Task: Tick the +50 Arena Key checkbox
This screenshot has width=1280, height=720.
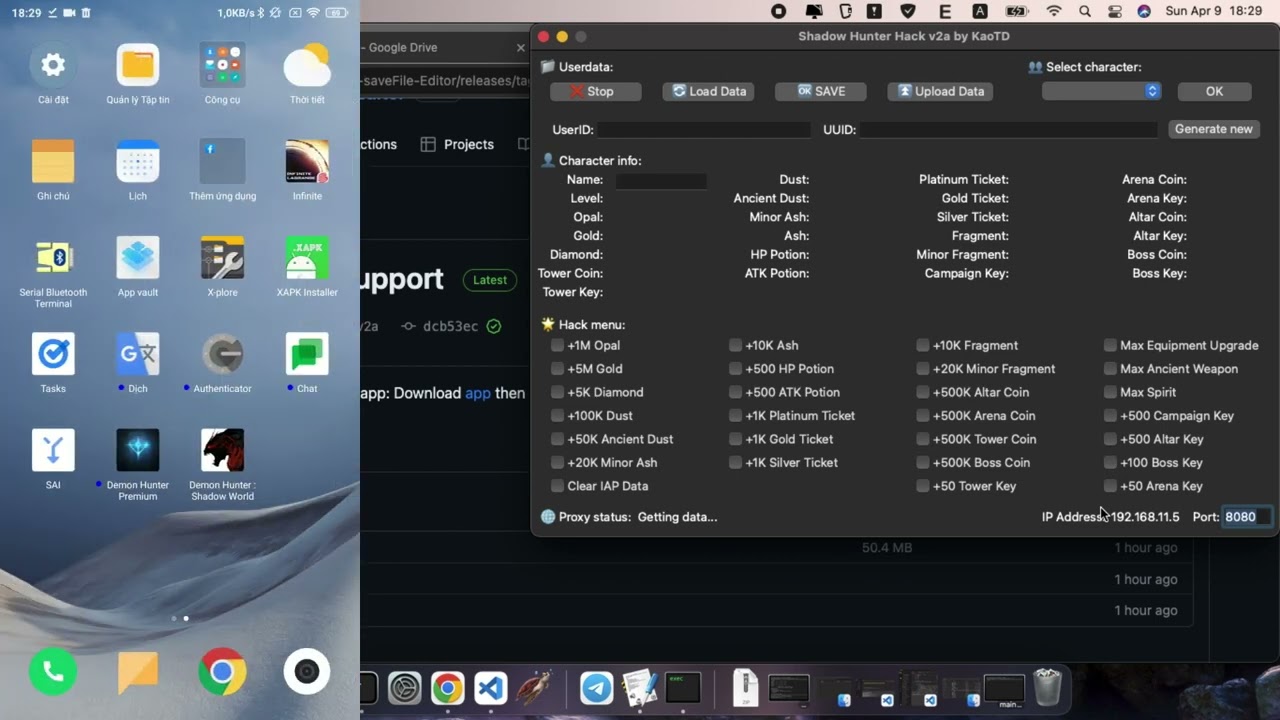Action: pos(1110,486)
